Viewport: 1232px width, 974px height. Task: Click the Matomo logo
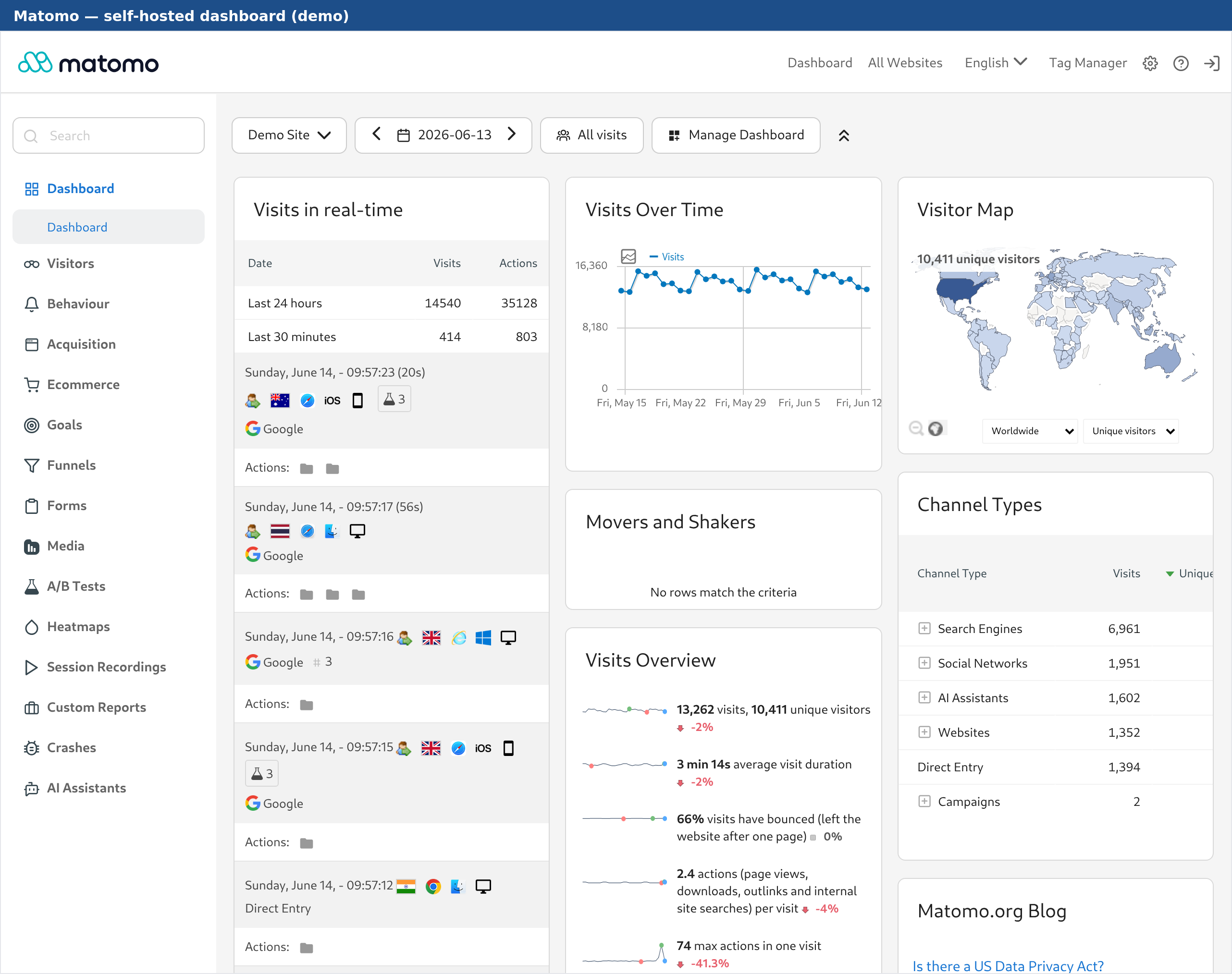[x=88, y=63]
